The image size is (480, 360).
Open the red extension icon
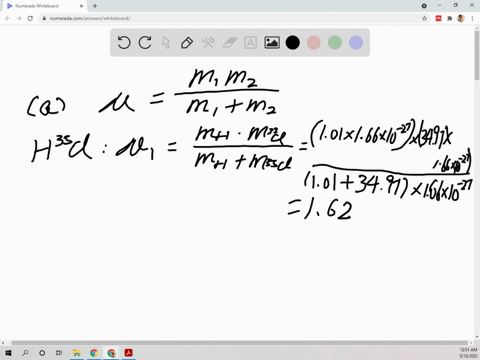coord(438,18)
